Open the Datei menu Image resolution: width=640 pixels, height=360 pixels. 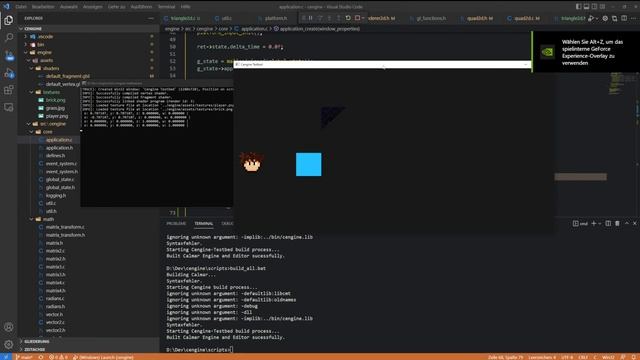pyautogui.click(x=21, y=7)
